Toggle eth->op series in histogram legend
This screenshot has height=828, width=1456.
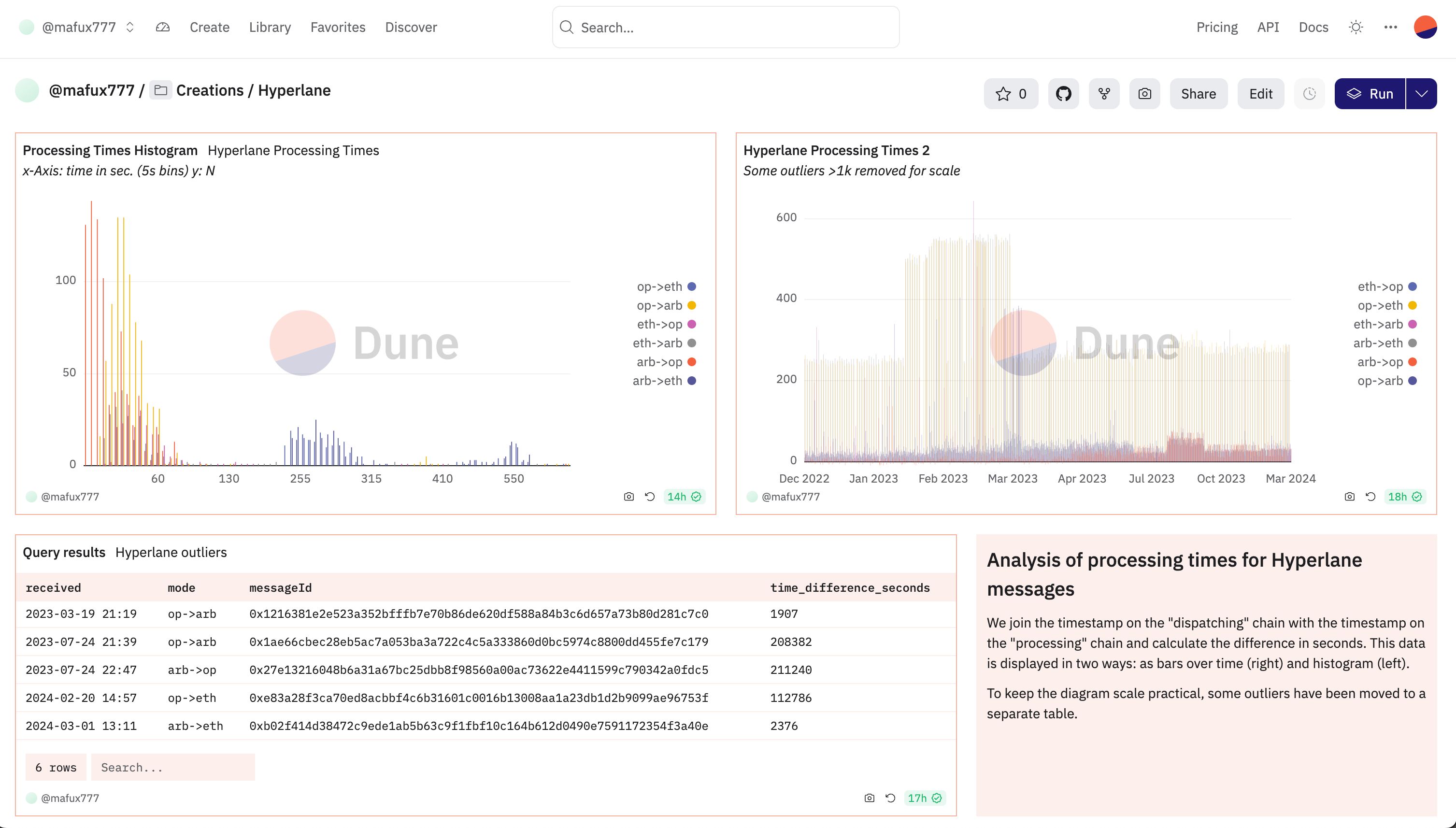click(666, 324)
